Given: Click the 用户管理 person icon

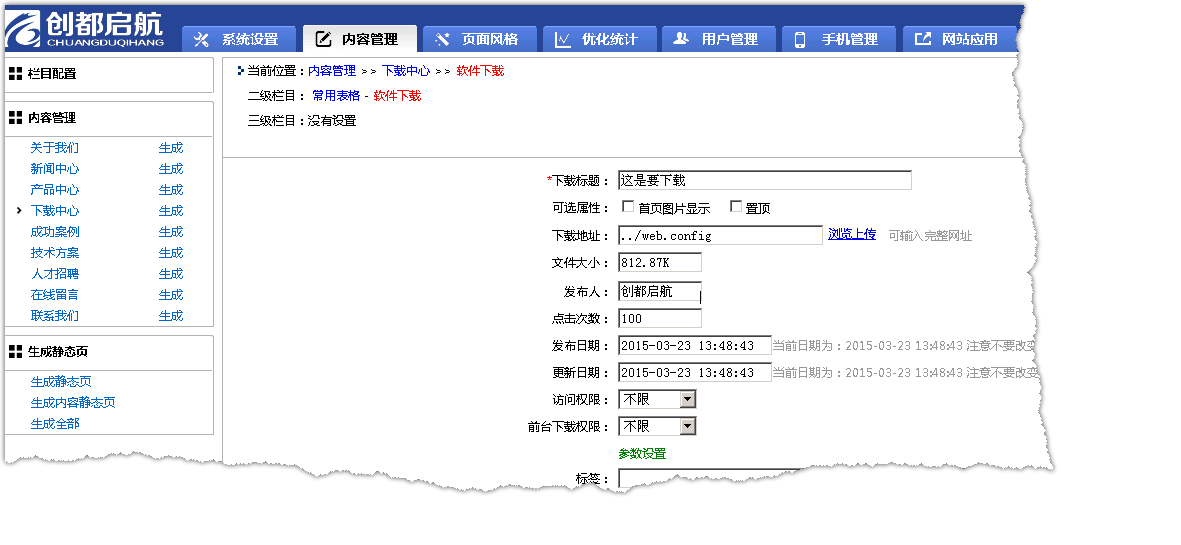Looking at the screenshot, I should pyautogui.click(x=681, y=38).
